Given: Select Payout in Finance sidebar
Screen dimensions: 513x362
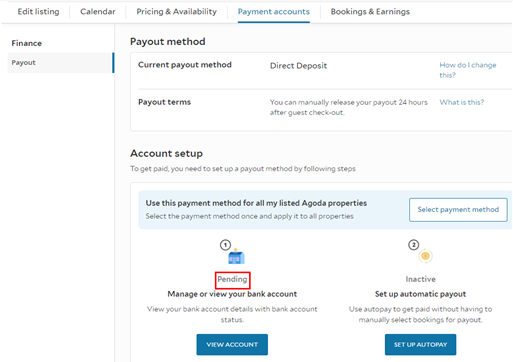Looking at the screenshot, I should point(60,63).
